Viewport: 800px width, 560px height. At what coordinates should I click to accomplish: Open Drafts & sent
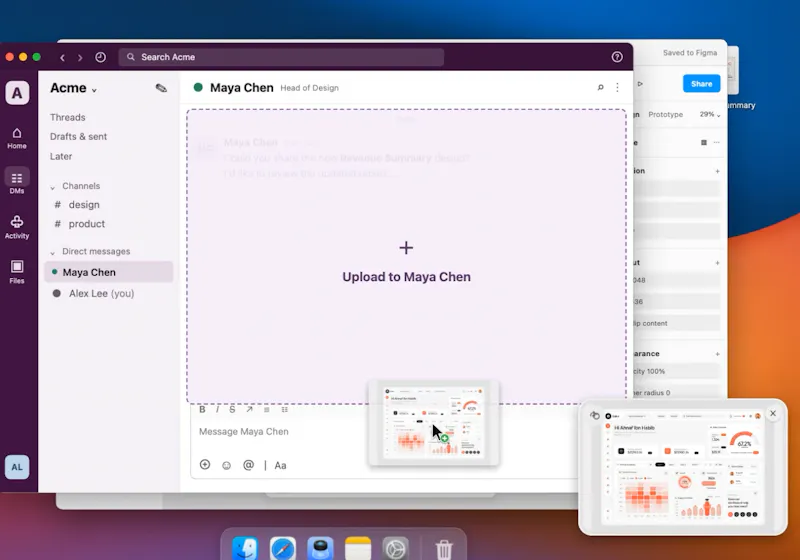pyautogui.click(x=79, y=137)
